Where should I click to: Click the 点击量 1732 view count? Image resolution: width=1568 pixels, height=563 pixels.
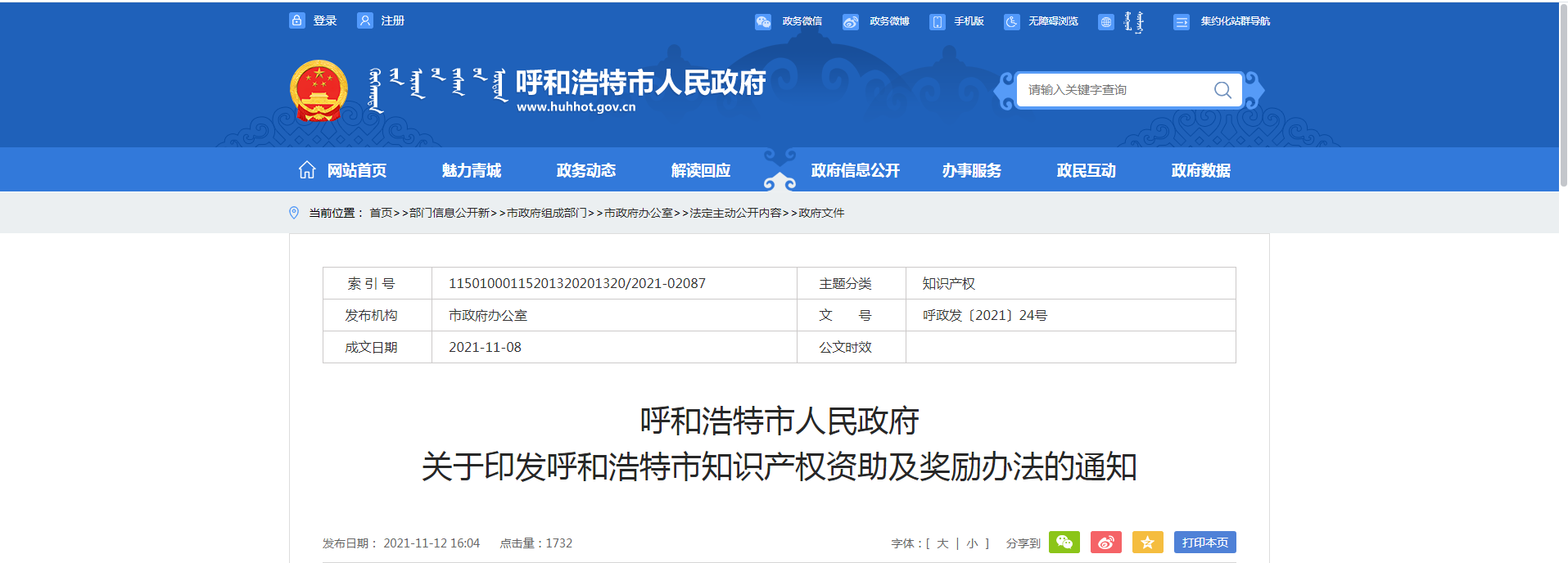[536, 543]
